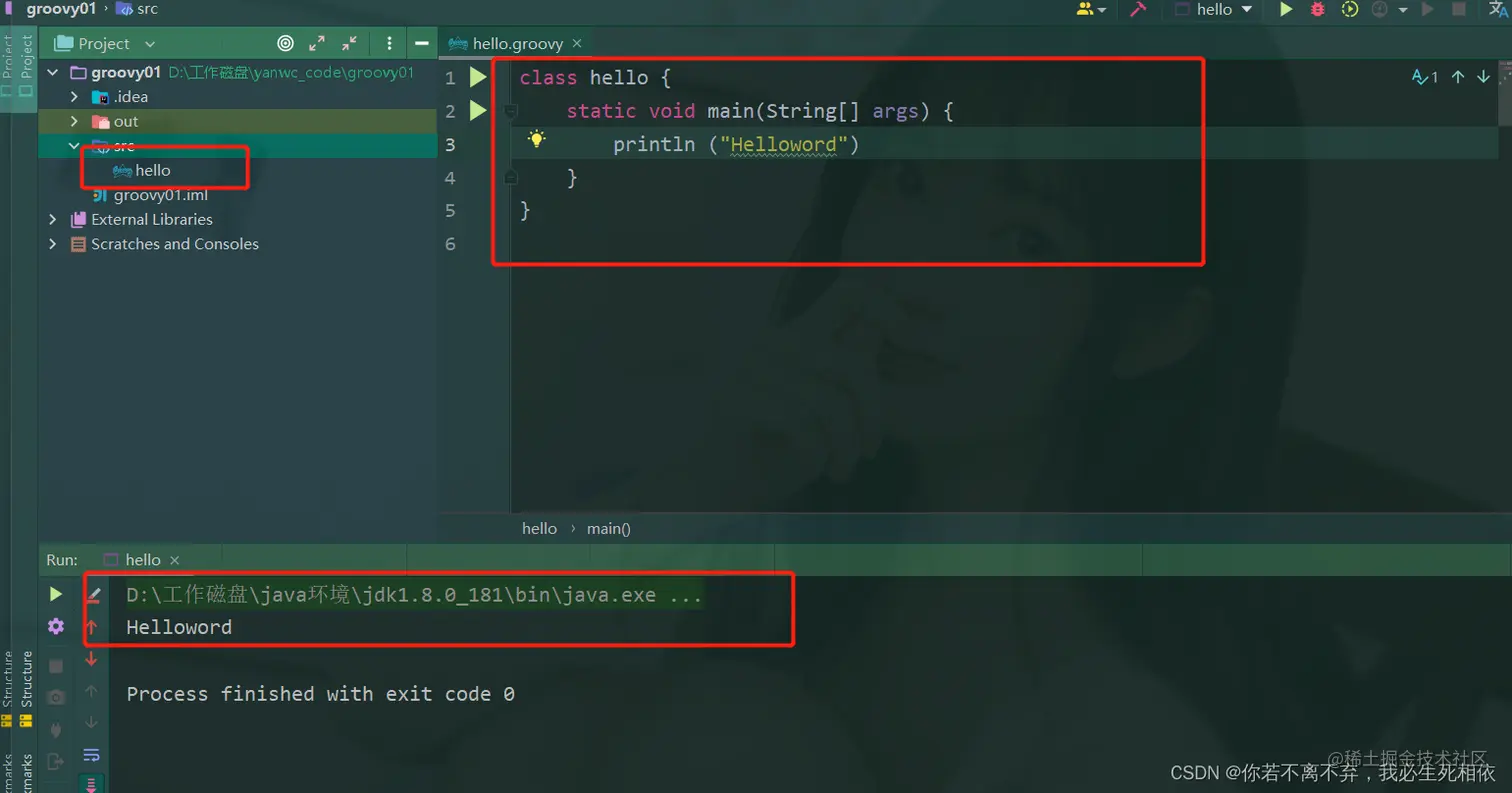This screenshot has height=793, width=1512.
Task: Select hello file in project tree
Action: click(141, 170)
